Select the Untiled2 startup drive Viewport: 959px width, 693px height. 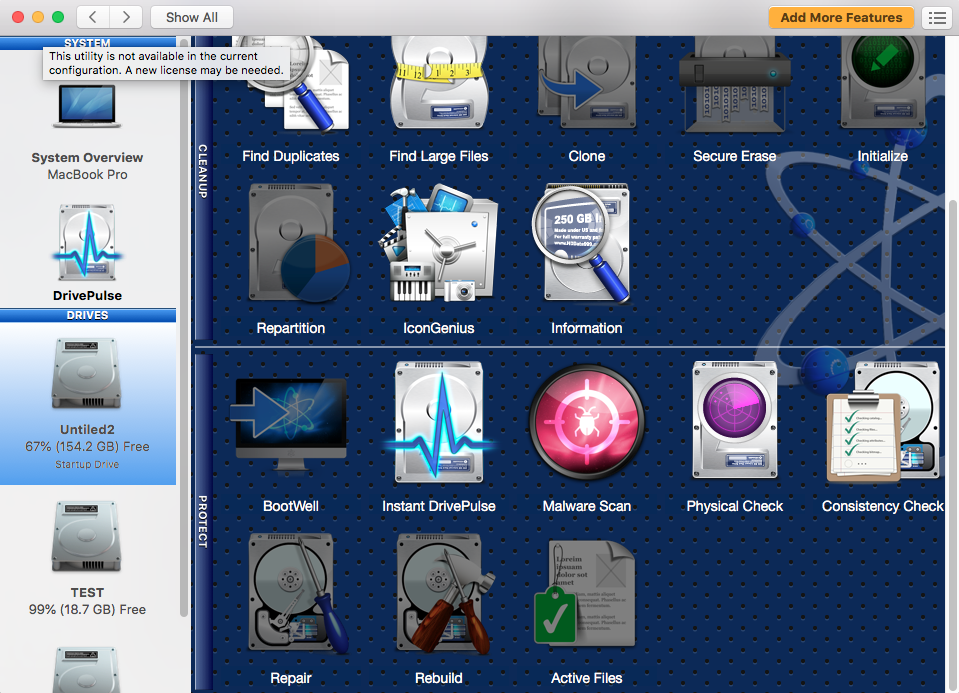(x=87, y=404)
